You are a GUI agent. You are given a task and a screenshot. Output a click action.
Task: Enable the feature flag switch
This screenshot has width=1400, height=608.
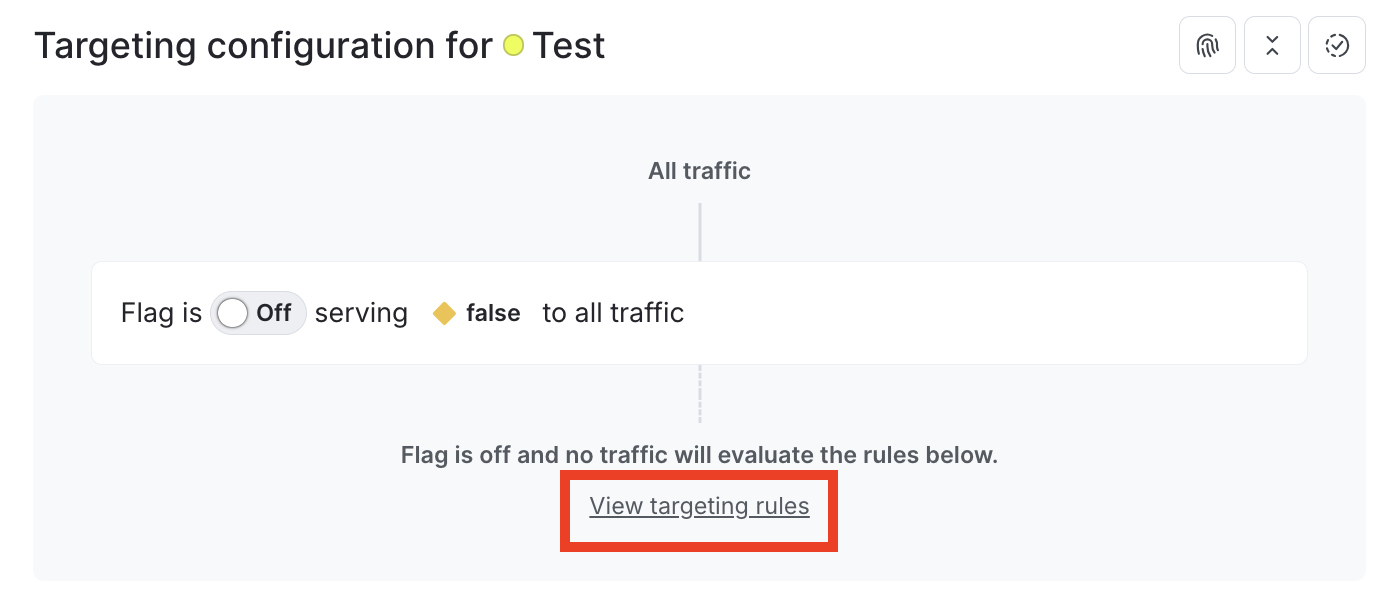tap(258, 313)
